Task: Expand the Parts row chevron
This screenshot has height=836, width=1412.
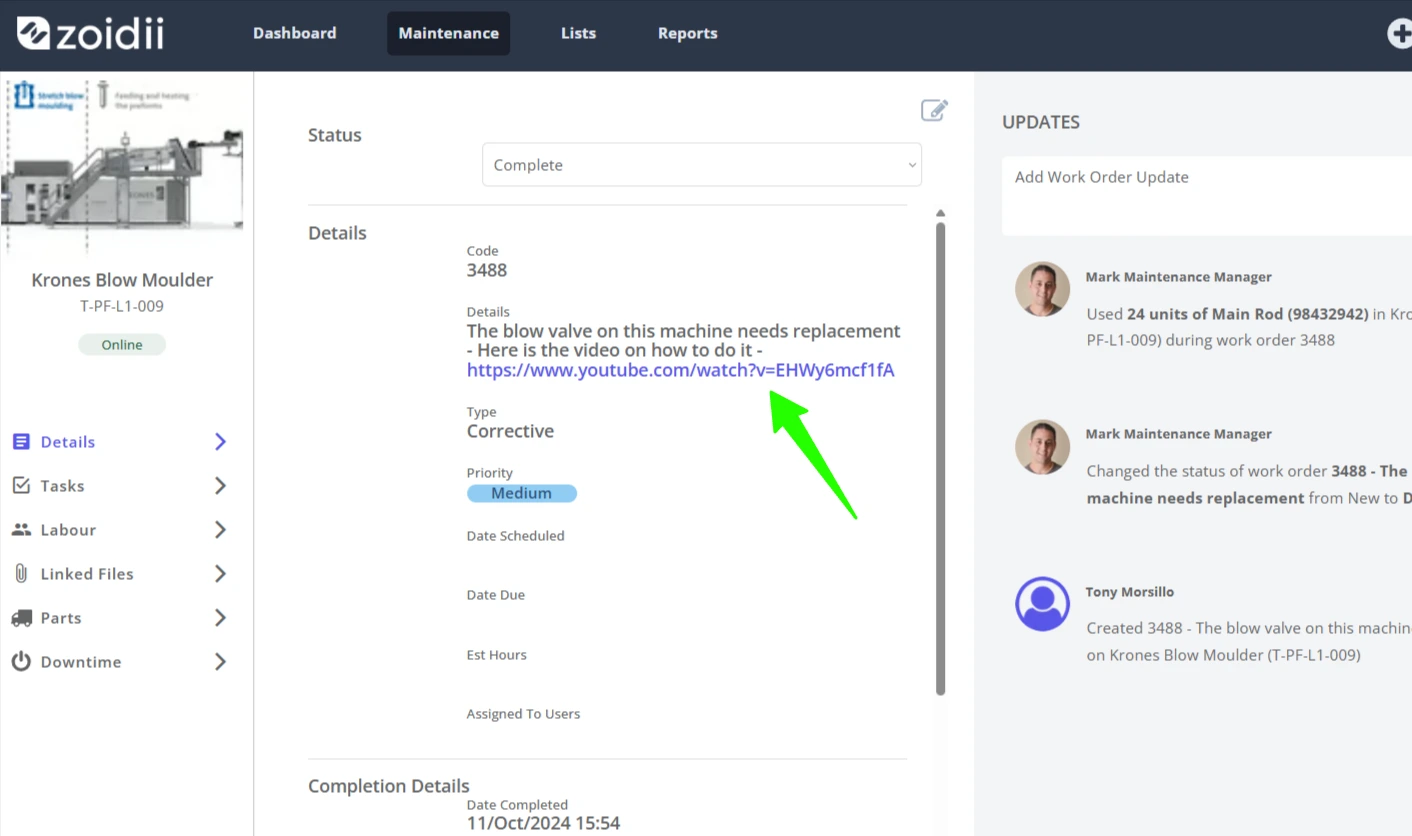Action: 221,618
